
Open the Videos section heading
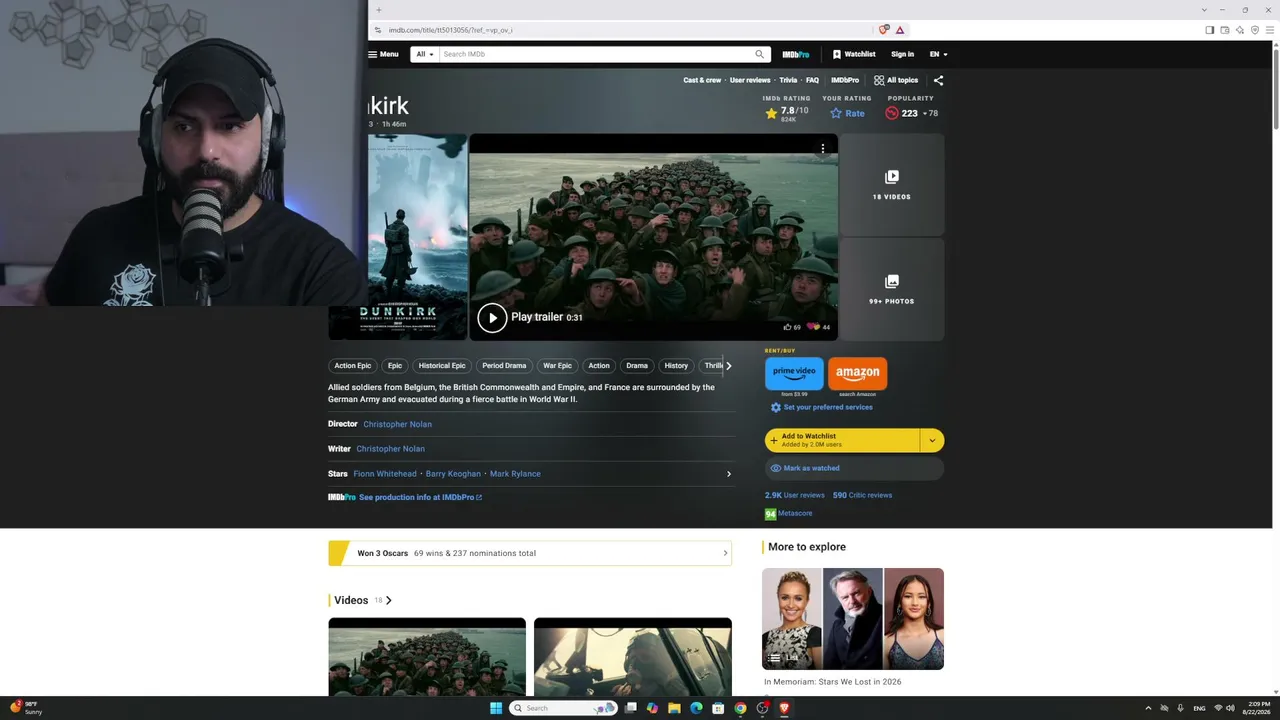(x=362, y=600)
